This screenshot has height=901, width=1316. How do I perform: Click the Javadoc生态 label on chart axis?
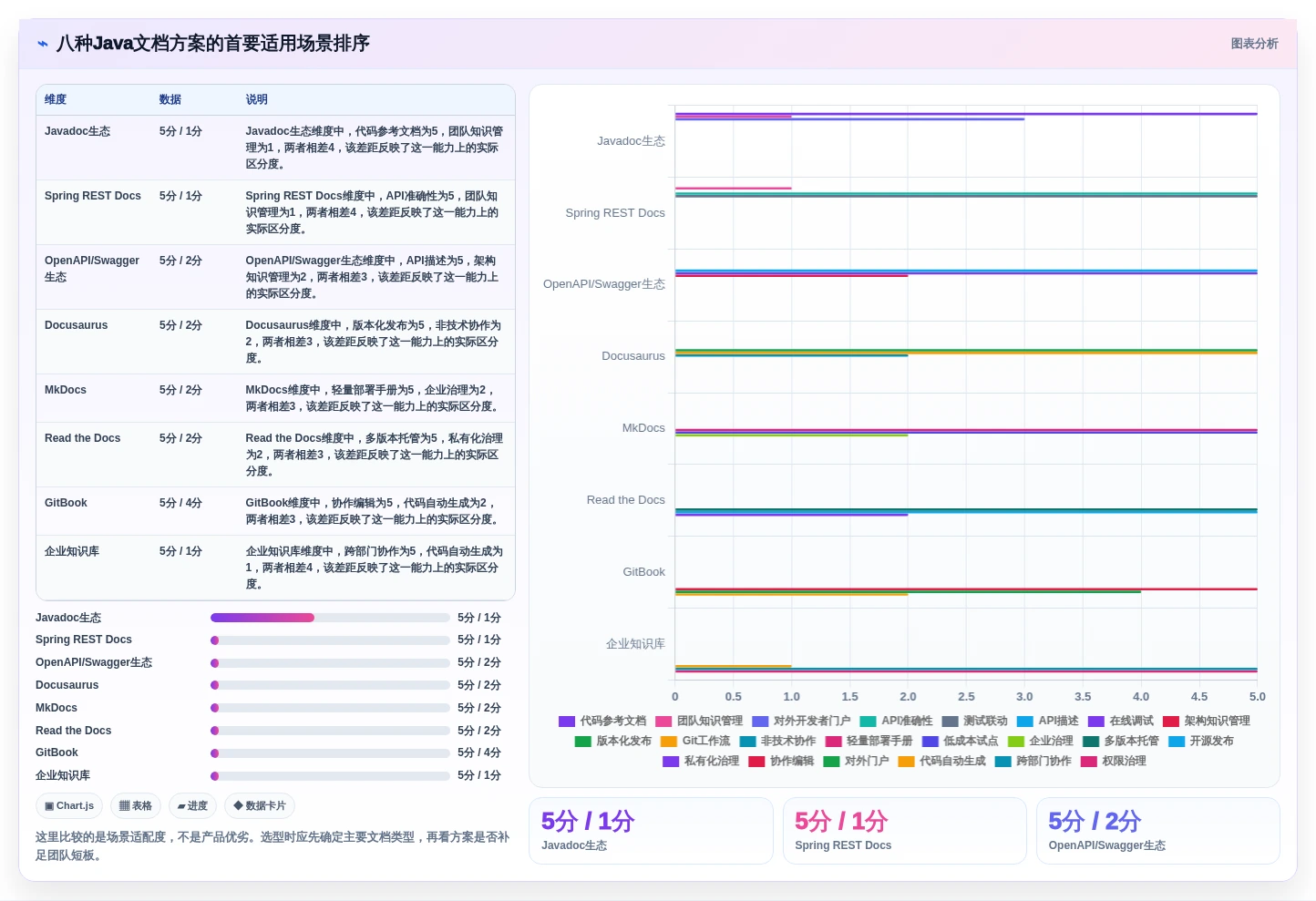coord(631,141)
